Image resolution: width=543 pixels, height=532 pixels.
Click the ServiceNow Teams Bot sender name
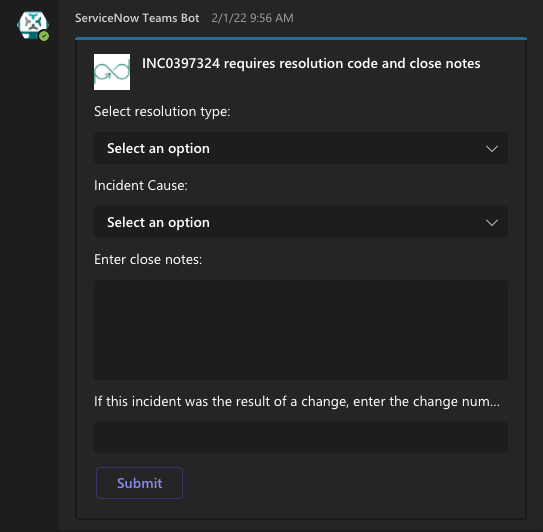point(137,18)
